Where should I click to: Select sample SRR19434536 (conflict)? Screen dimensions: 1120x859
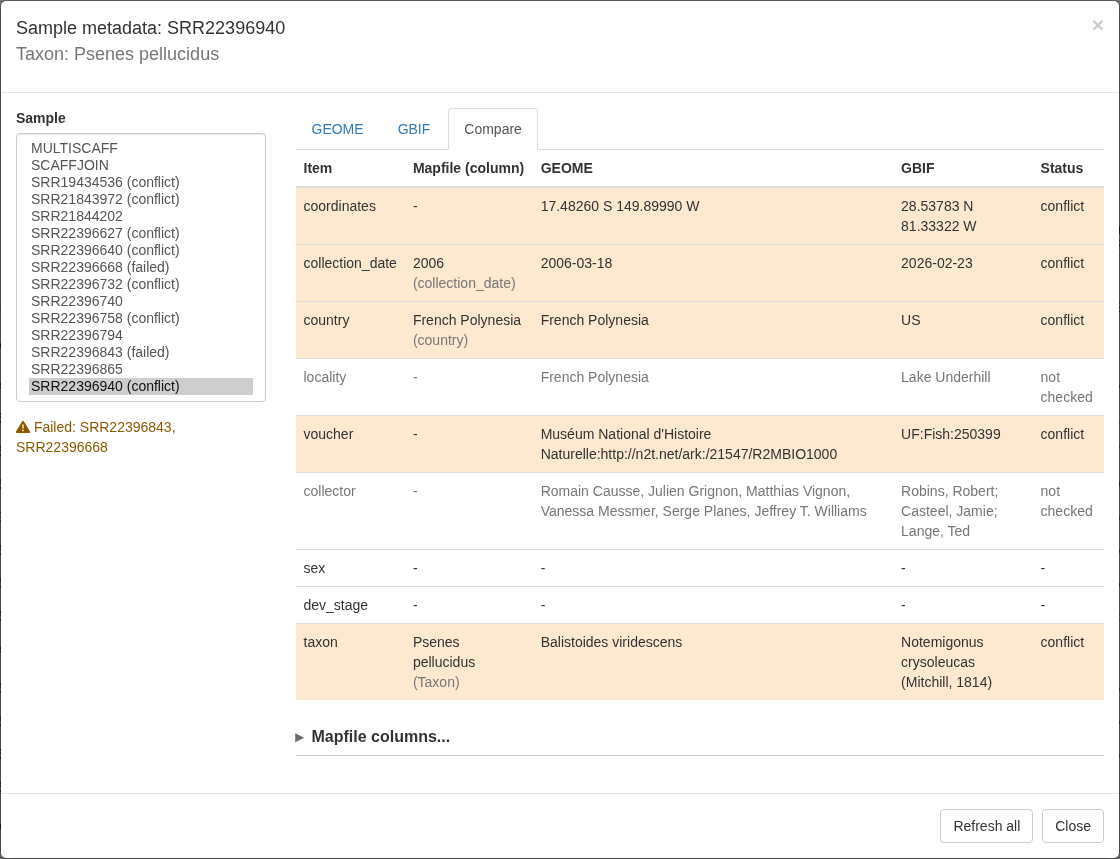(x=141, y=182)
